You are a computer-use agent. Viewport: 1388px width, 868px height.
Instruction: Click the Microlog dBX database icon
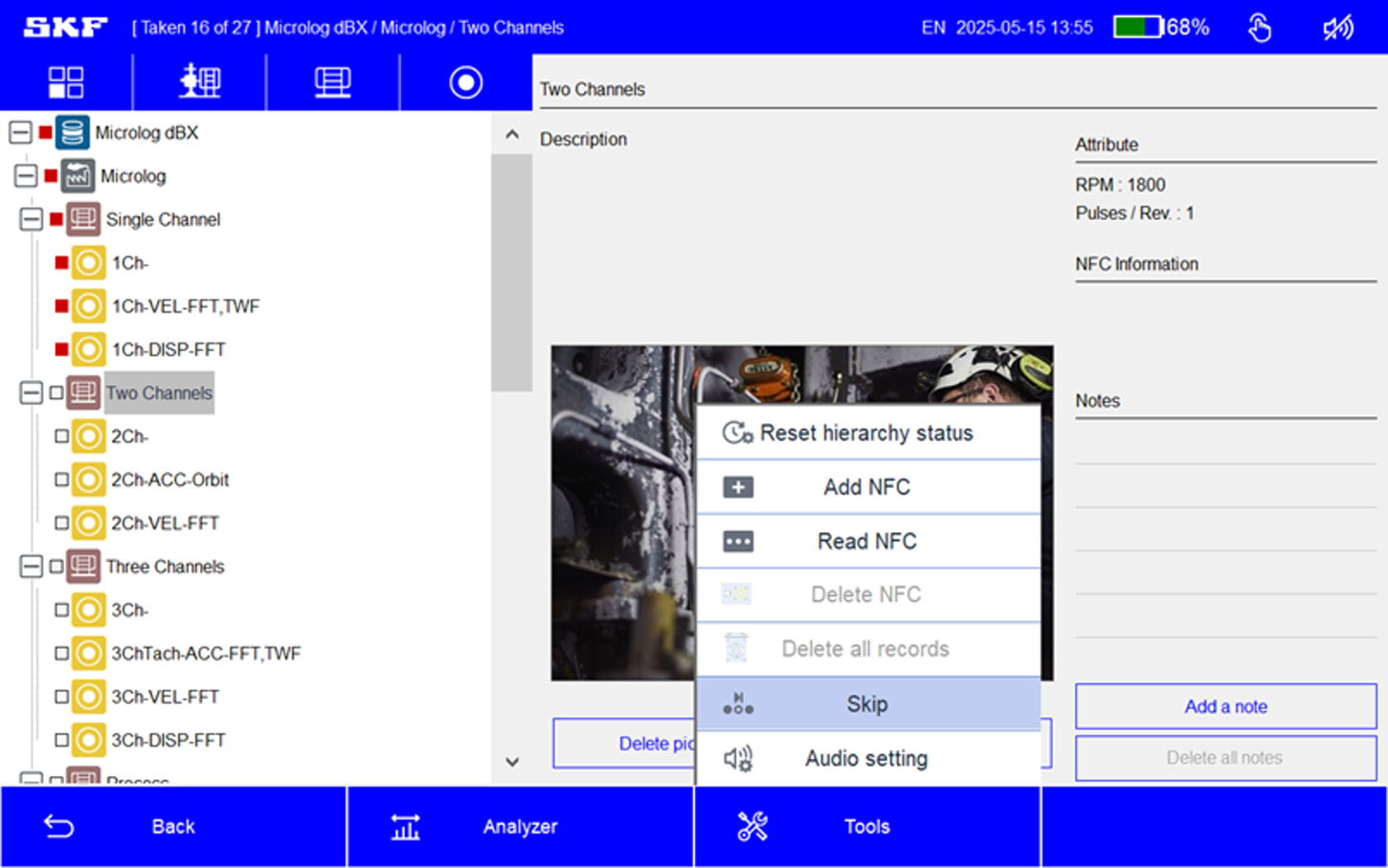73,132
